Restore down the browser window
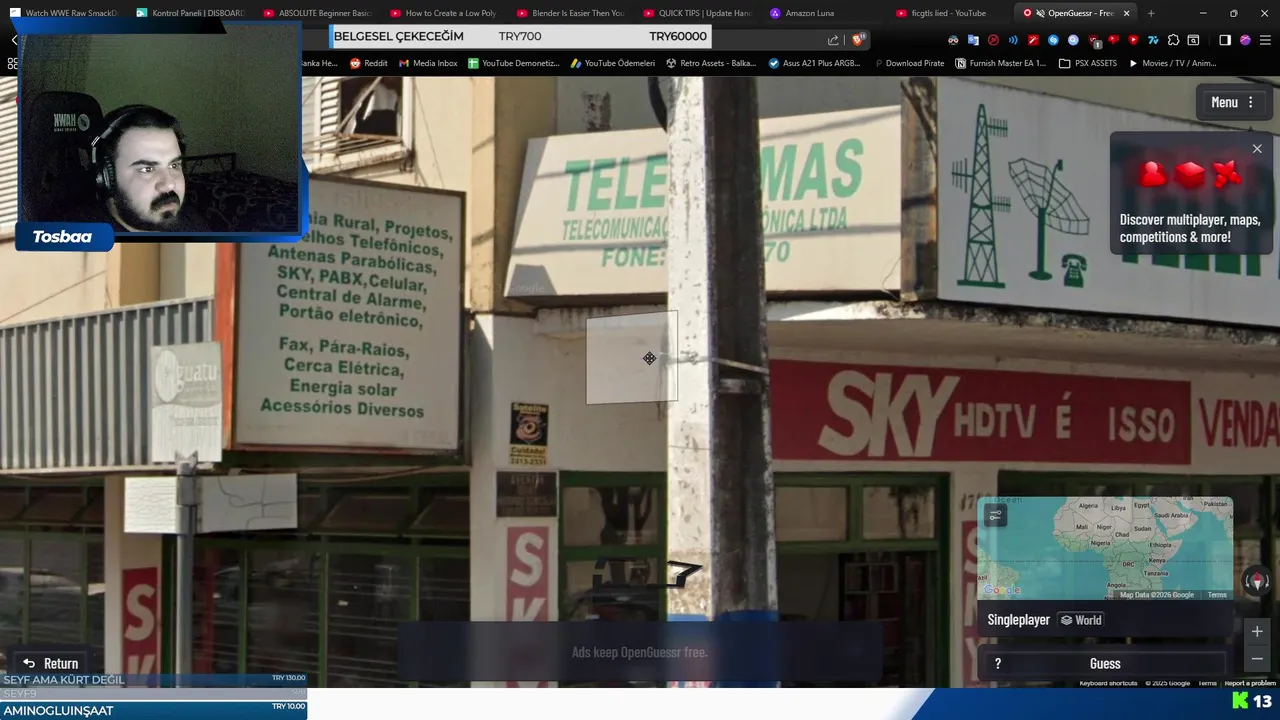Screen dimensions: 1280x720 click(x=1233, y=13)
